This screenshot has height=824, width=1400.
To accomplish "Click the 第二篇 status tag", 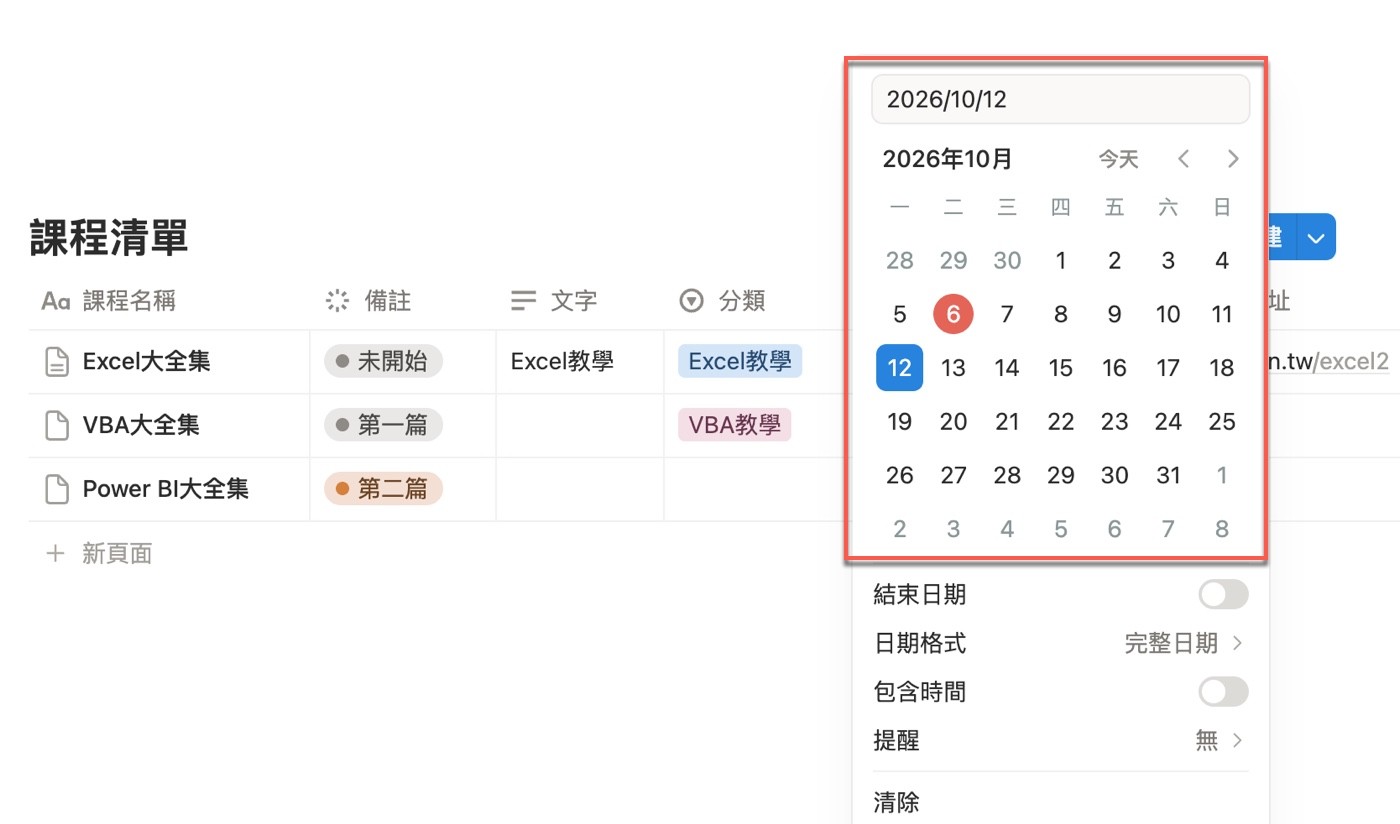I will coord(383,490).
